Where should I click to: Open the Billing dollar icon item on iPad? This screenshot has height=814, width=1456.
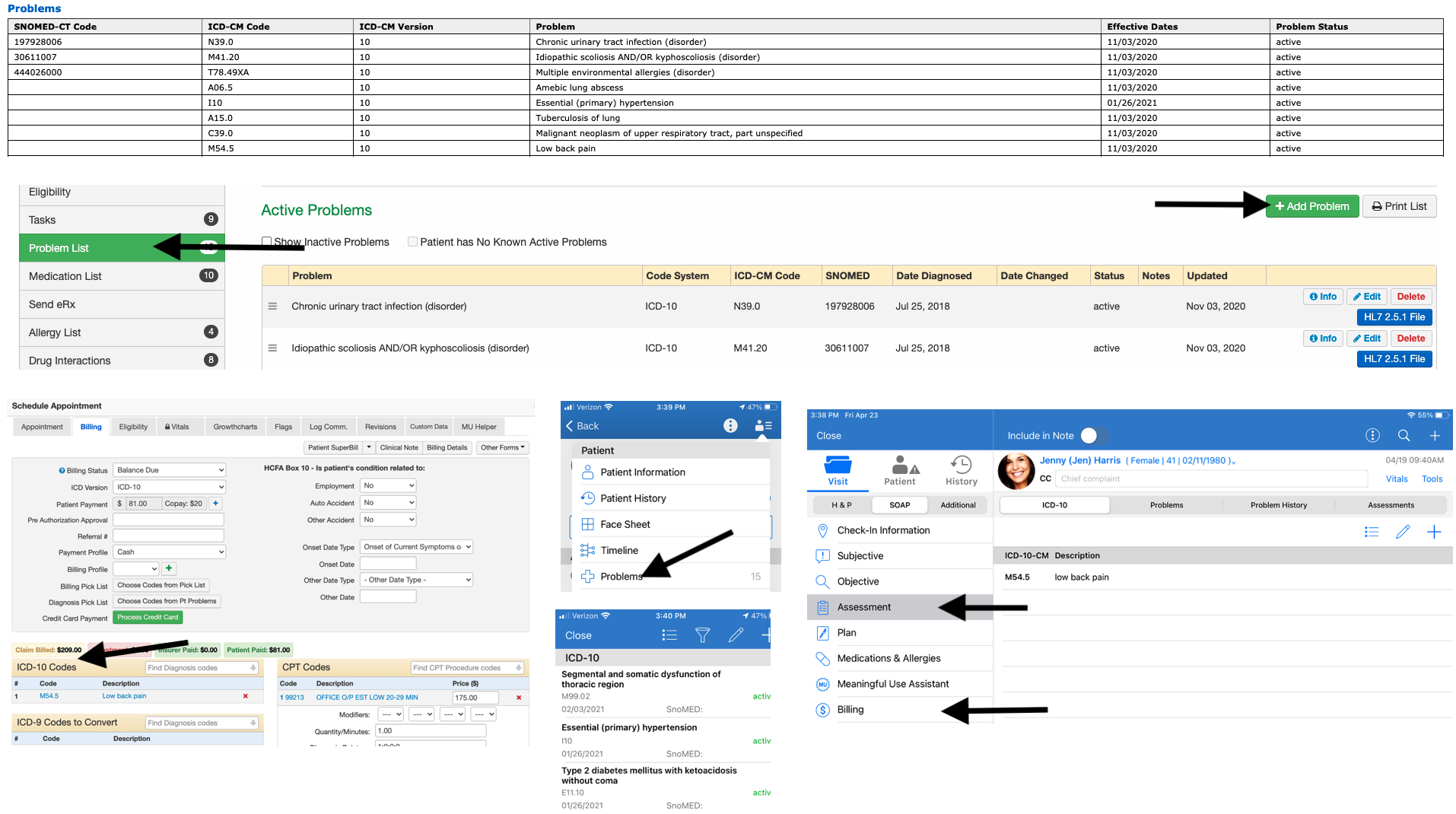pos(900,710)
